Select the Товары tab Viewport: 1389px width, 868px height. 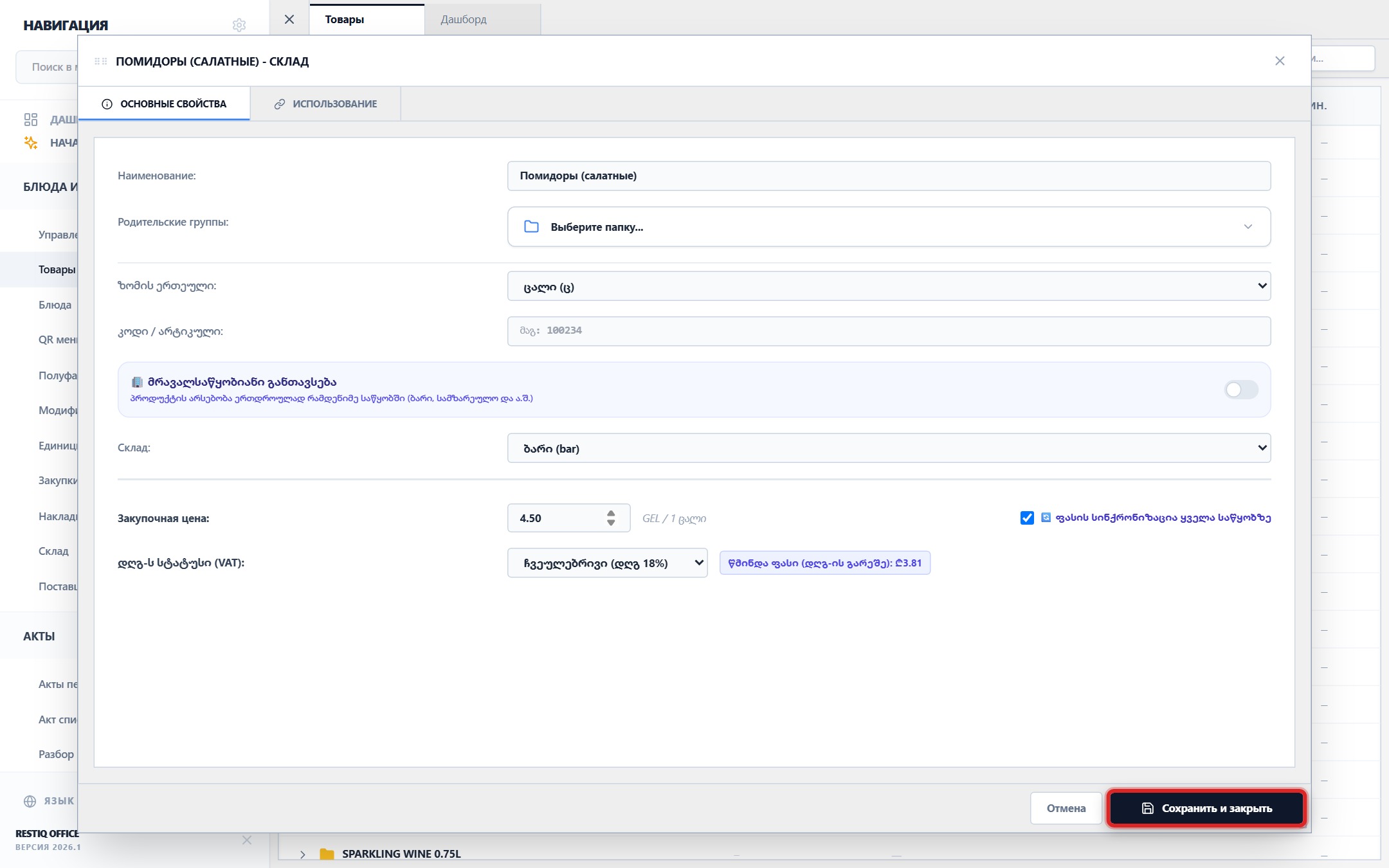tap(367, 19)
